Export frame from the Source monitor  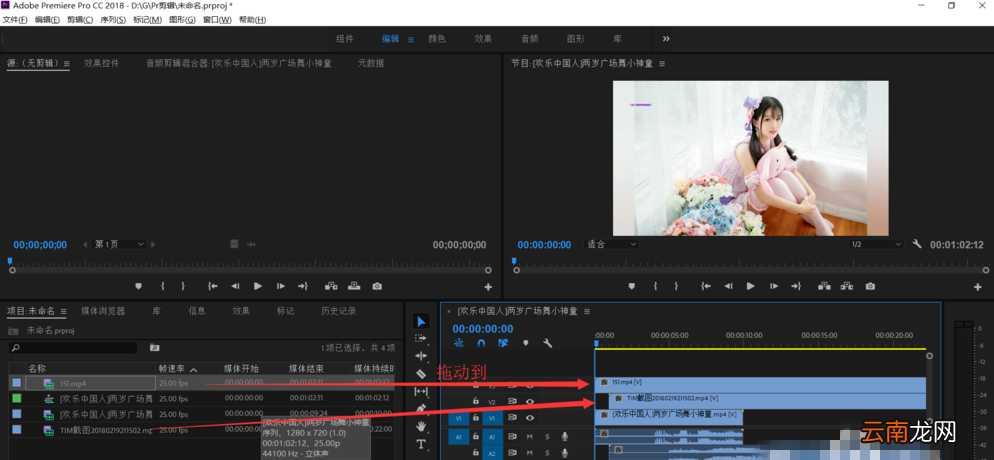click(x=377, y=286)
